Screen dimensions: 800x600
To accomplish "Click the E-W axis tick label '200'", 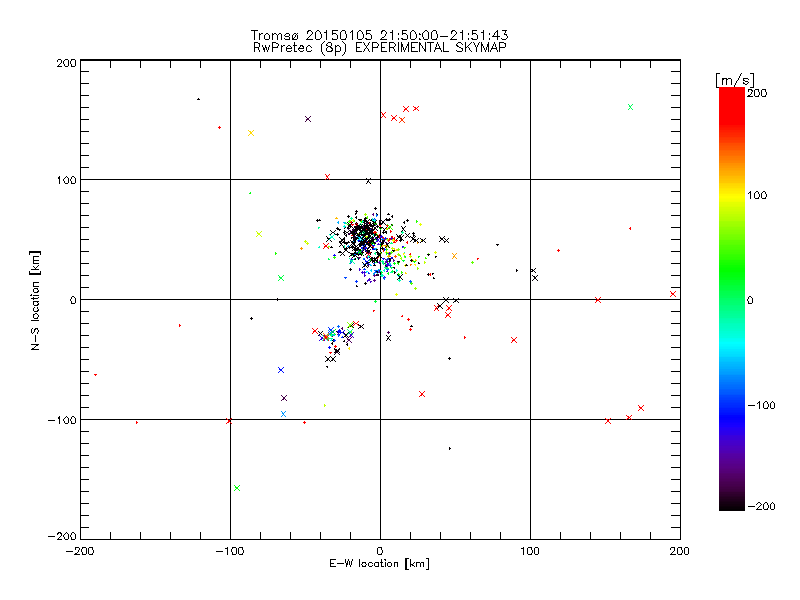I will point(680,551).
